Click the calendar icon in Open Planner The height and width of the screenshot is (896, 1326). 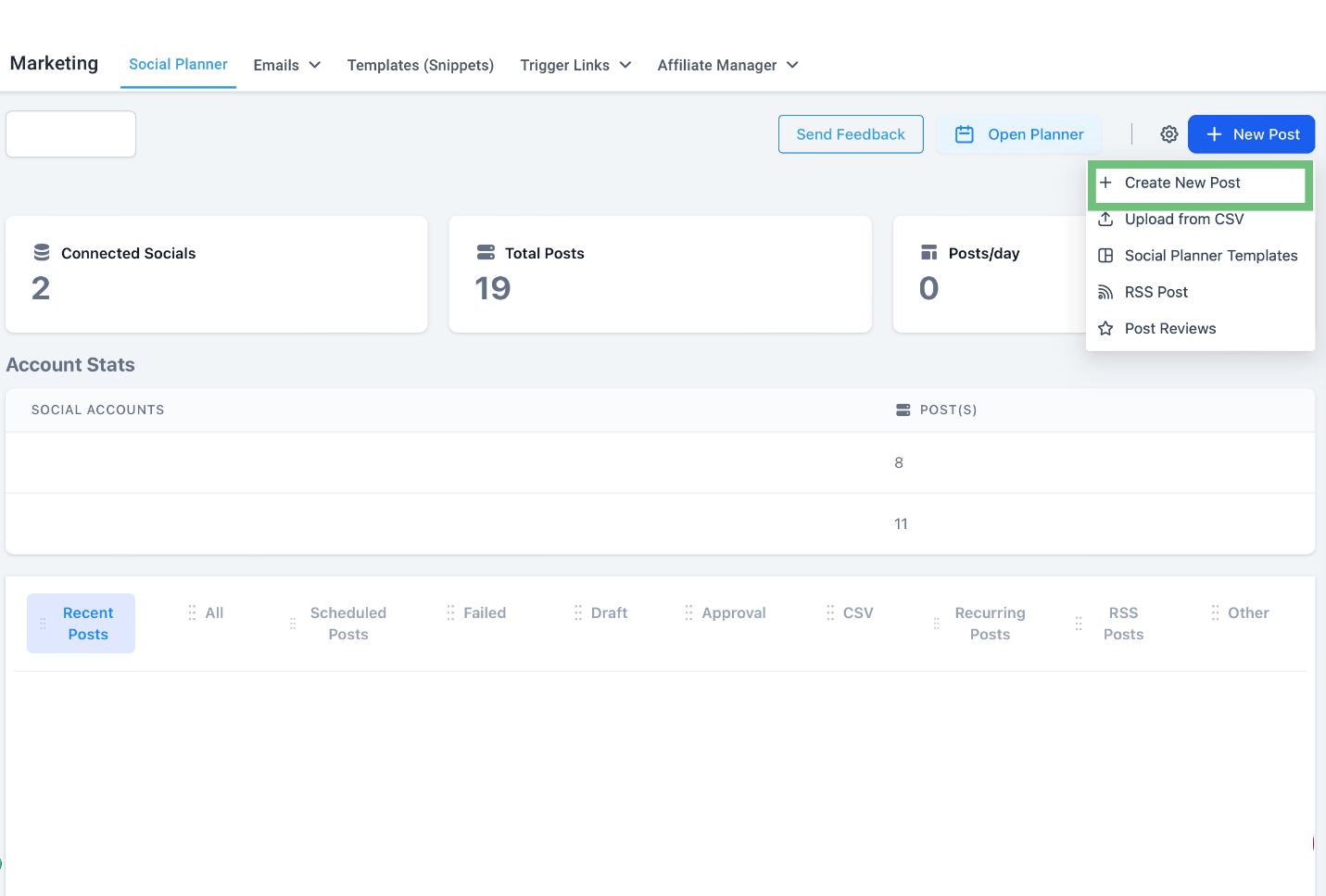point(965,134)
